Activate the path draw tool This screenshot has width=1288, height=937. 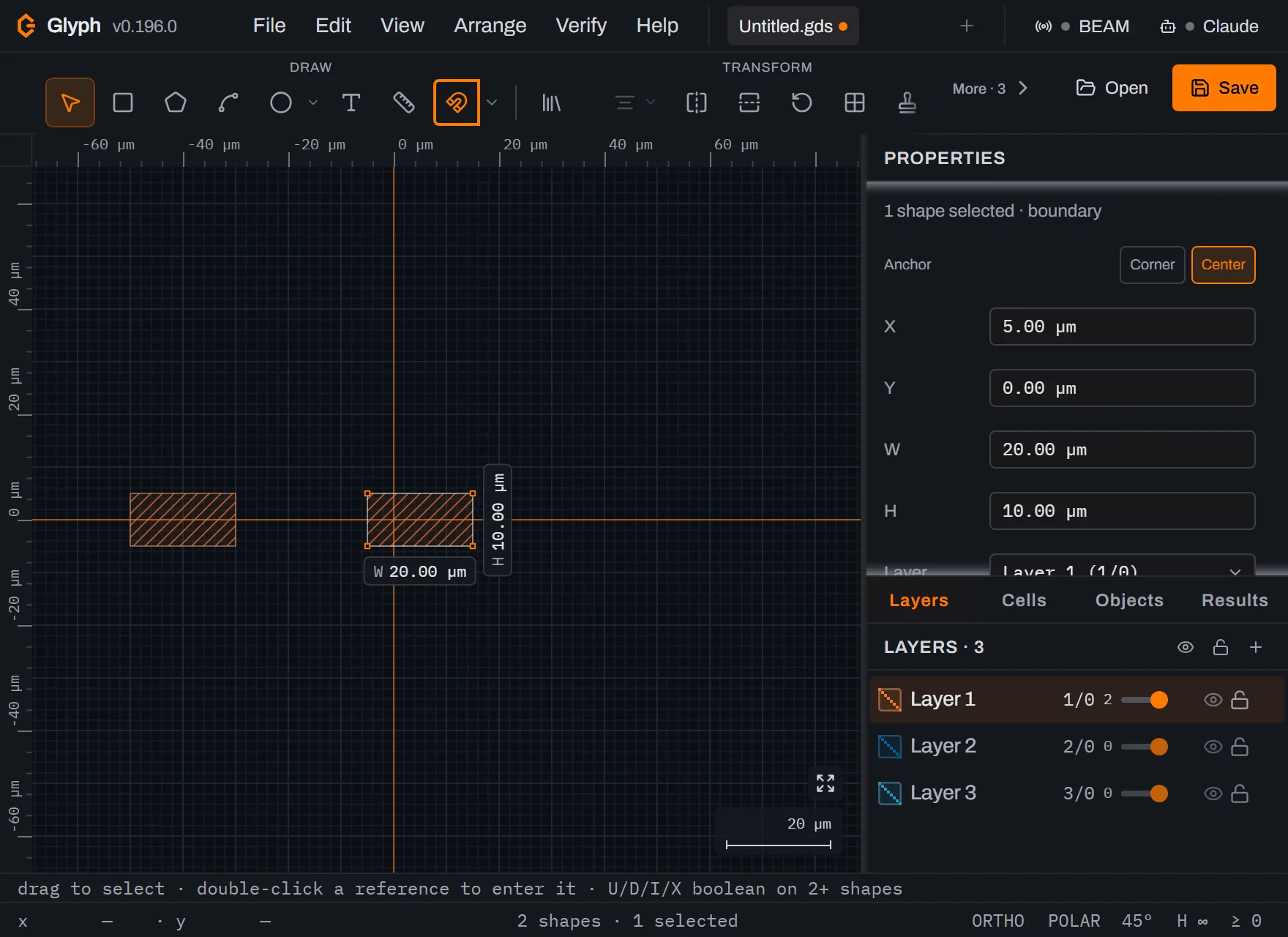click(228, 102)
